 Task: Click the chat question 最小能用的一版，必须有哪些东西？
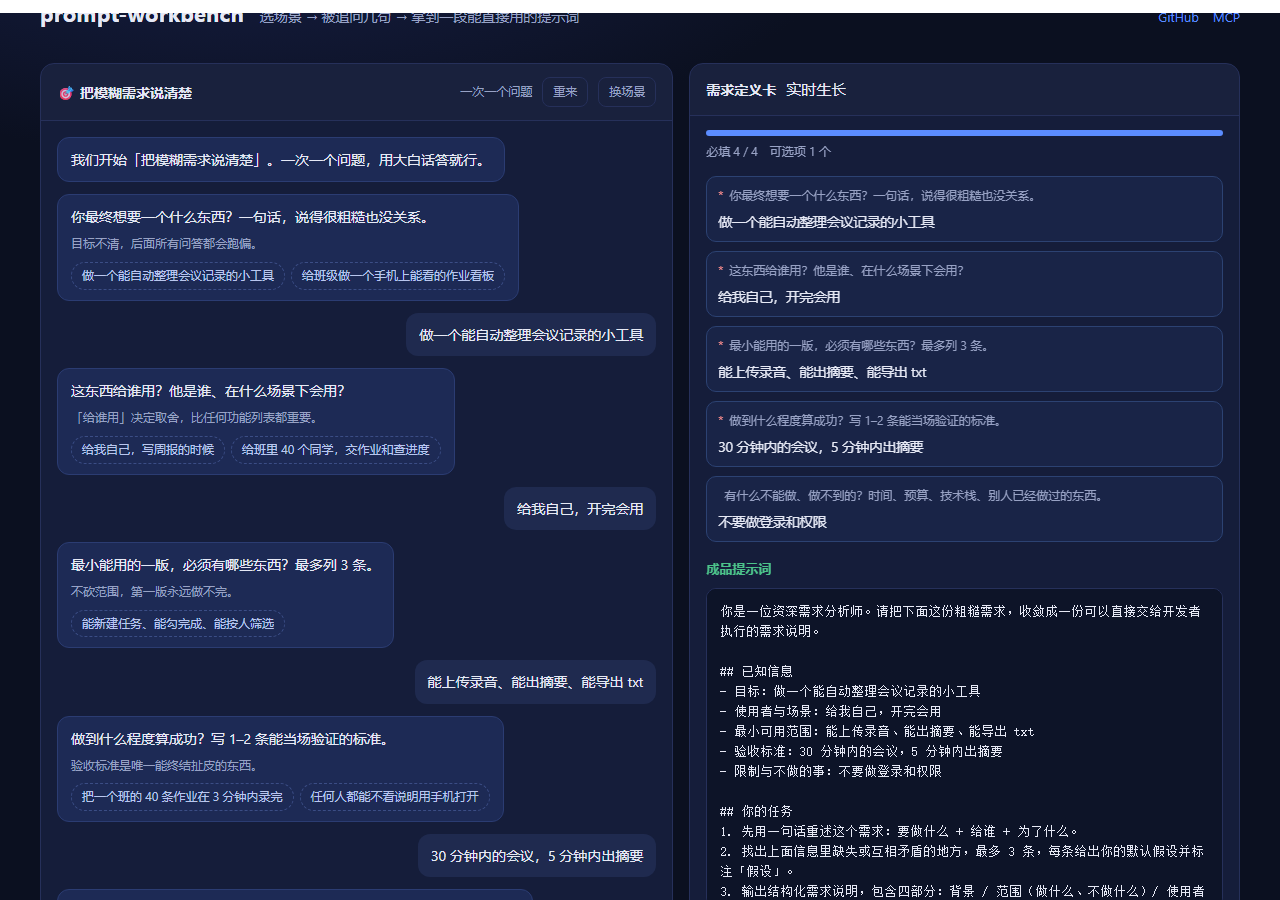click(225, 565)
